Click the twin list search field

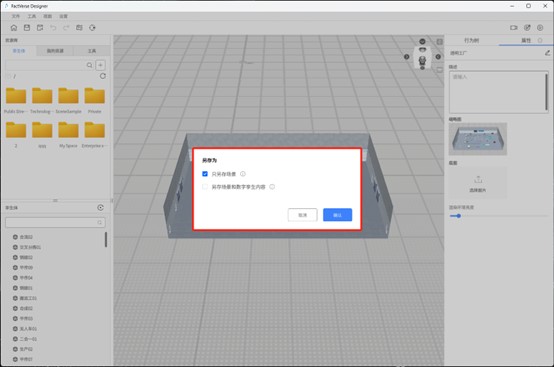[x=55, y=223]
